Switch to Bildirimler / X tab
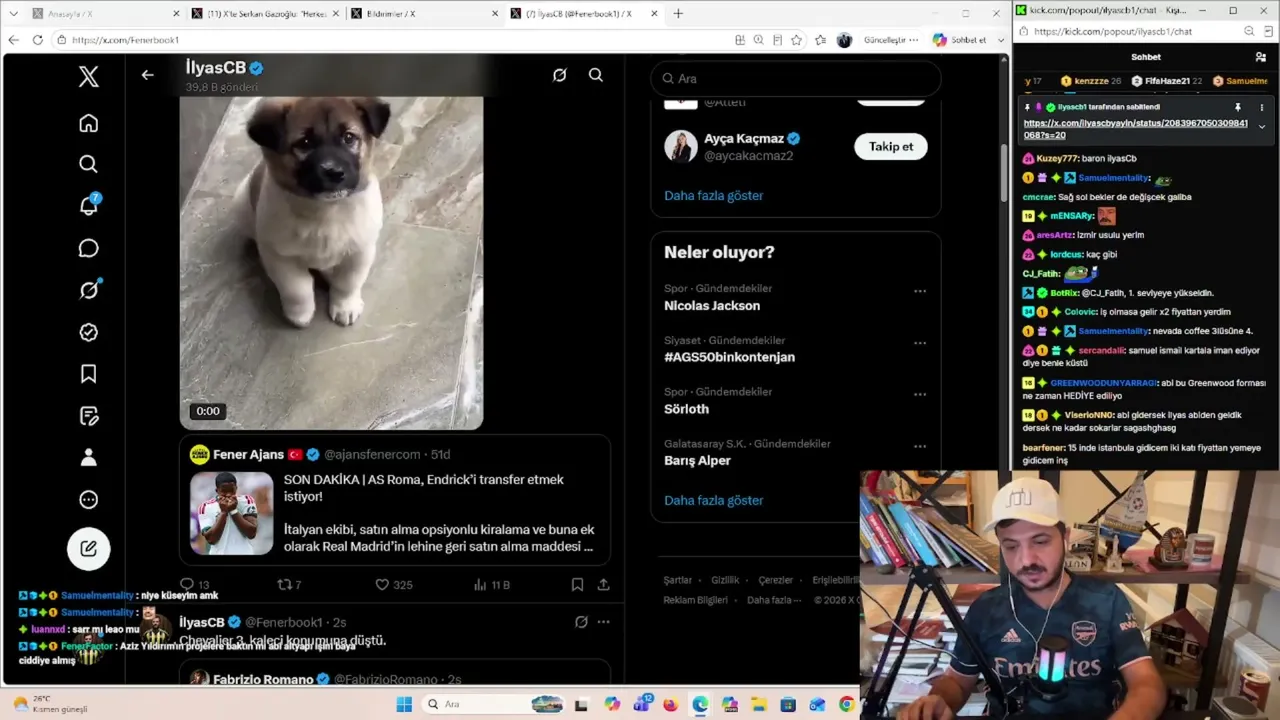Image resolution: width=1280 pixels, height=720 pixels. [425, 14]
